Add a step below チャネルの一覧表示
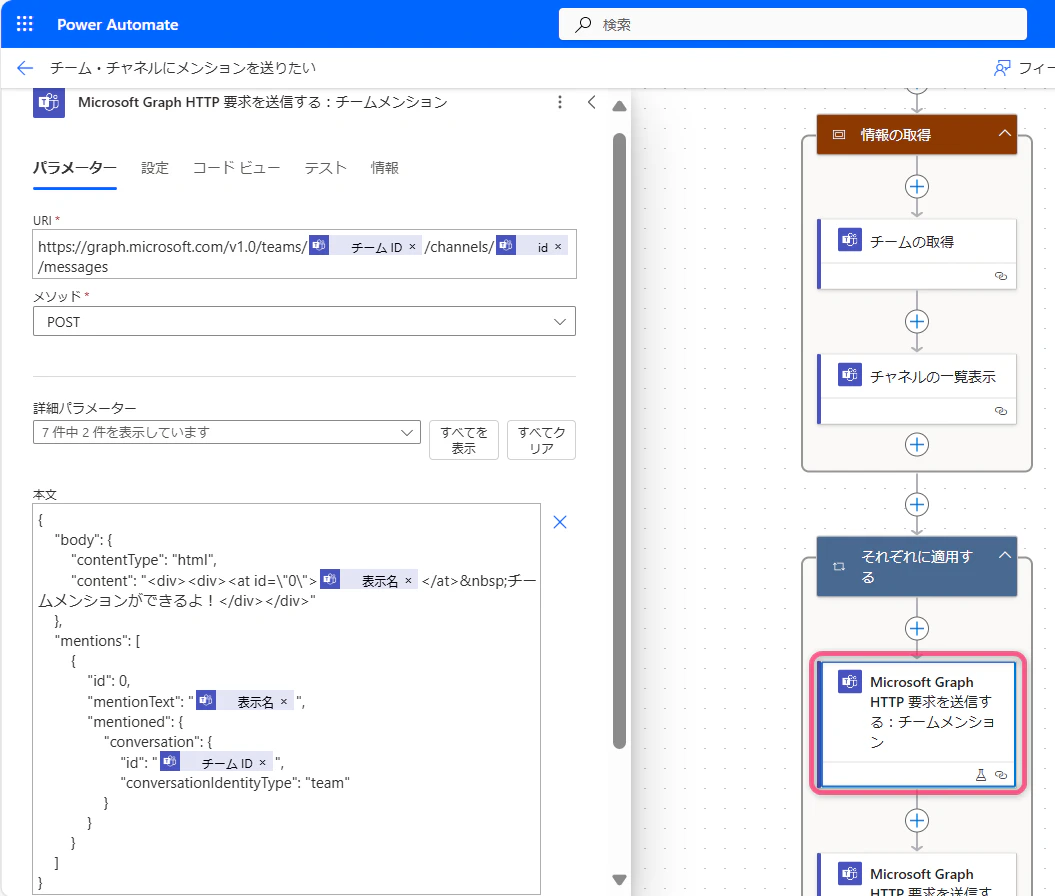The width and height of the screenshot is (1055, 896). (917, 445)
